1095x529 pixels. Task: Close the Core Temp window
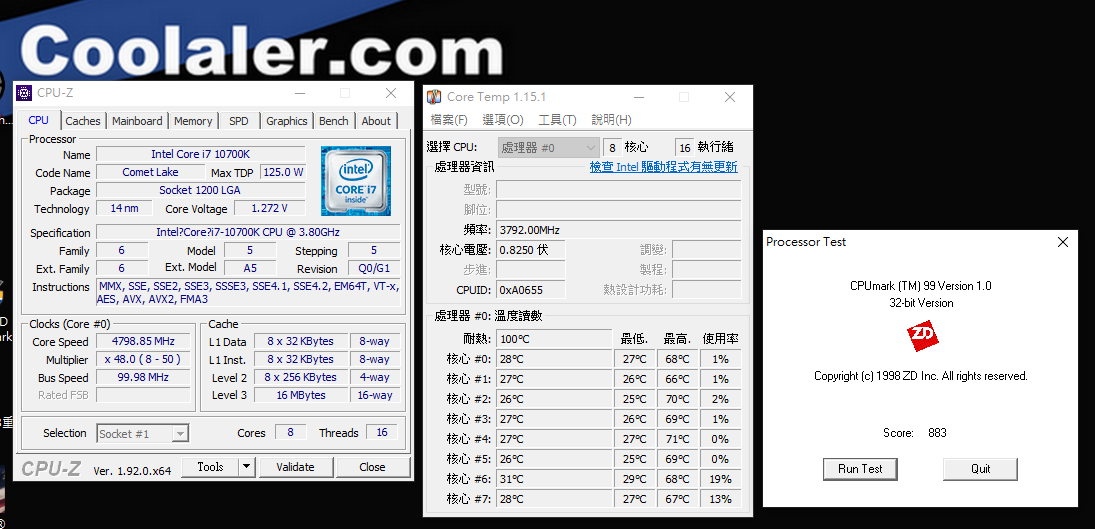click(730, 98)
